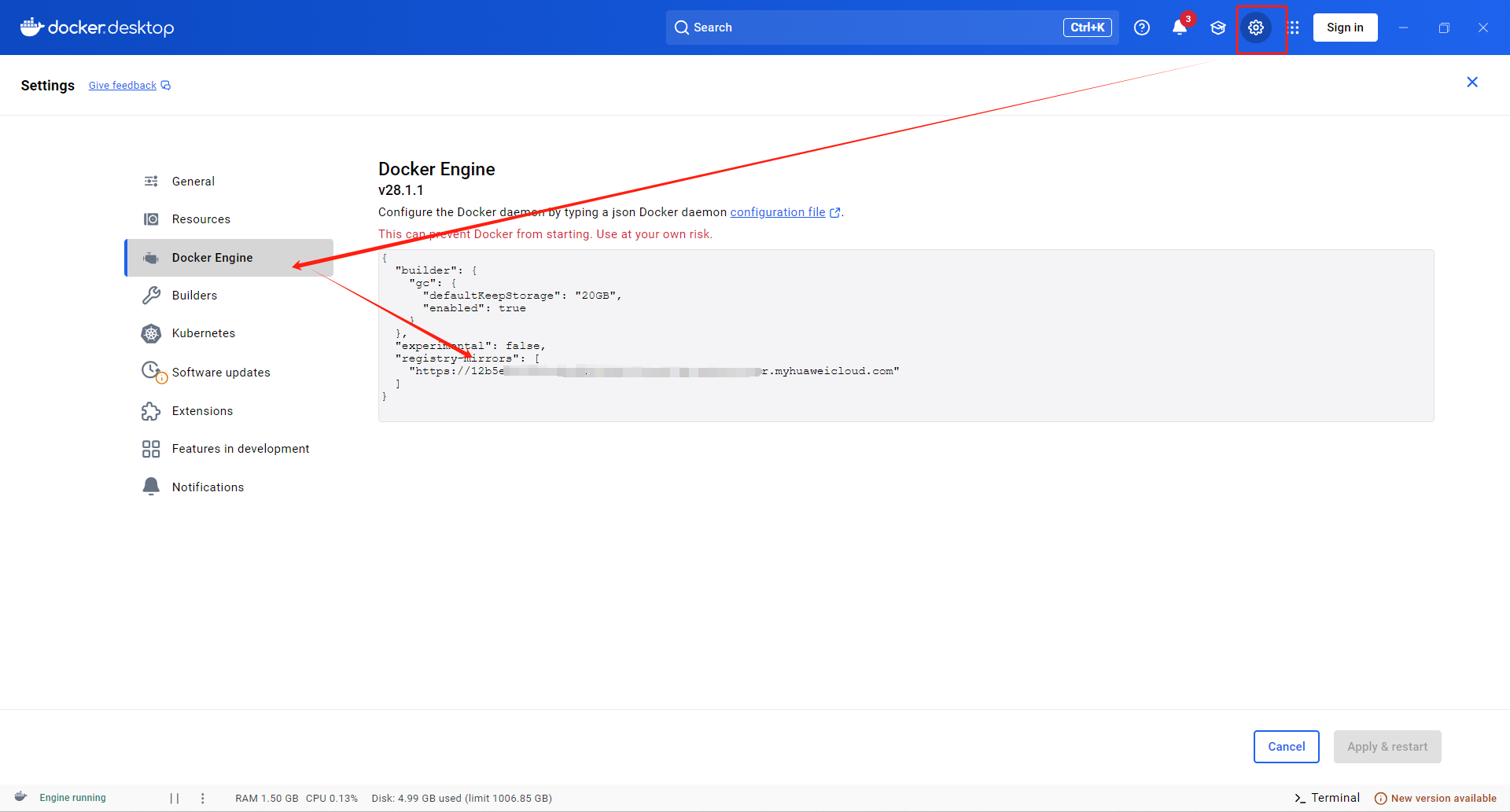Click the feedback icon beside Give feedback
This screenshot has width=1510, height=812.
click(x=166, y=86)
